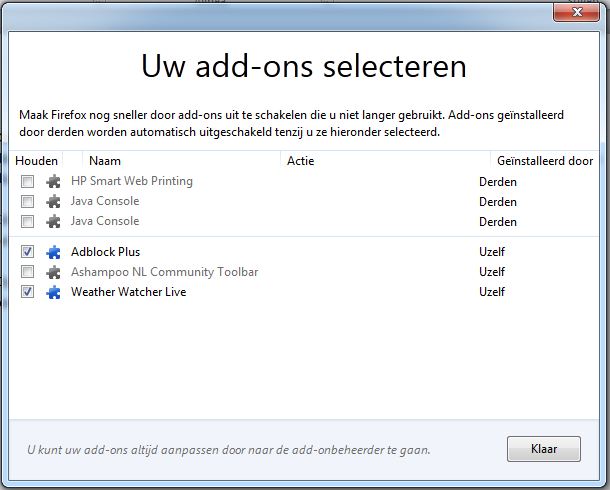The height and width of the screenshot is (490, 610).
Task: Click the HP Smart Web Printing puzzle icon
Action: (x=53, y=181)
